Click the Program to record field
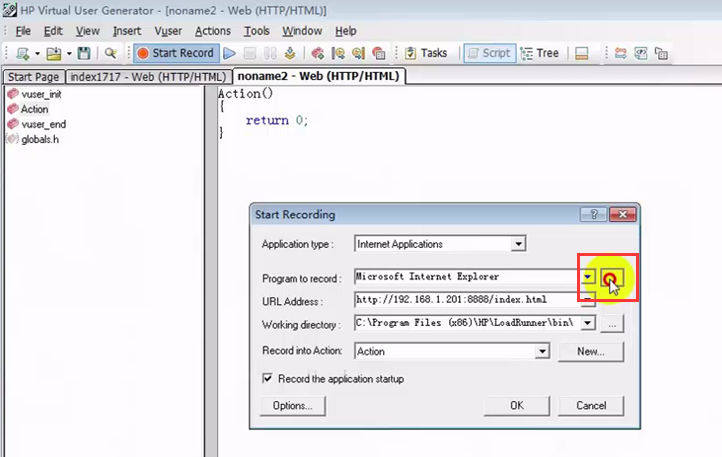Image resolution: width=722 pixels, height=457 pixels. tap(466, 277)
